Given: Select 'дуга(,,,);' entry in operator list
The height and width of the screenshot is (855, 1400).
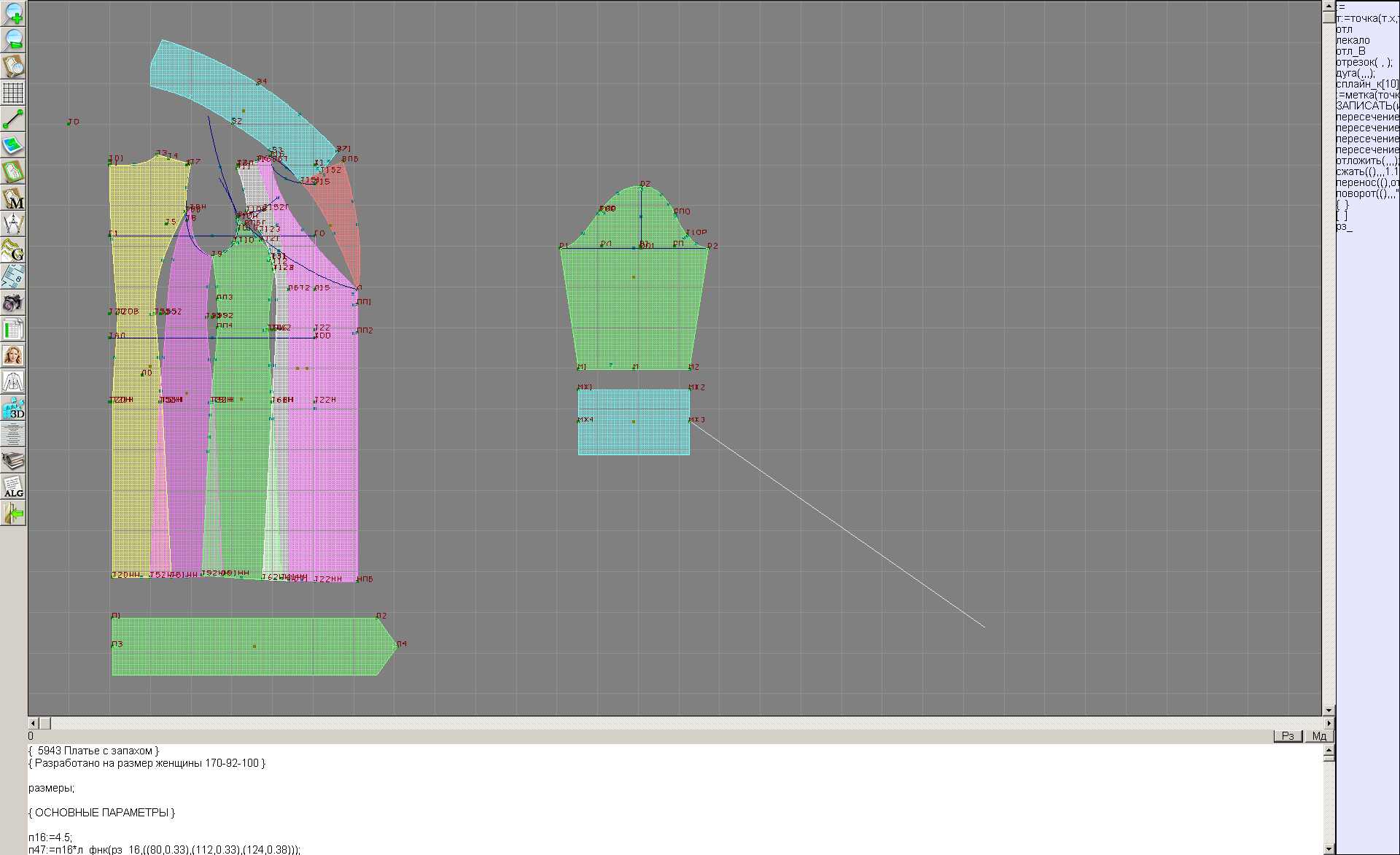Looking at the screenshot, I should click(x=1355, y=73).
